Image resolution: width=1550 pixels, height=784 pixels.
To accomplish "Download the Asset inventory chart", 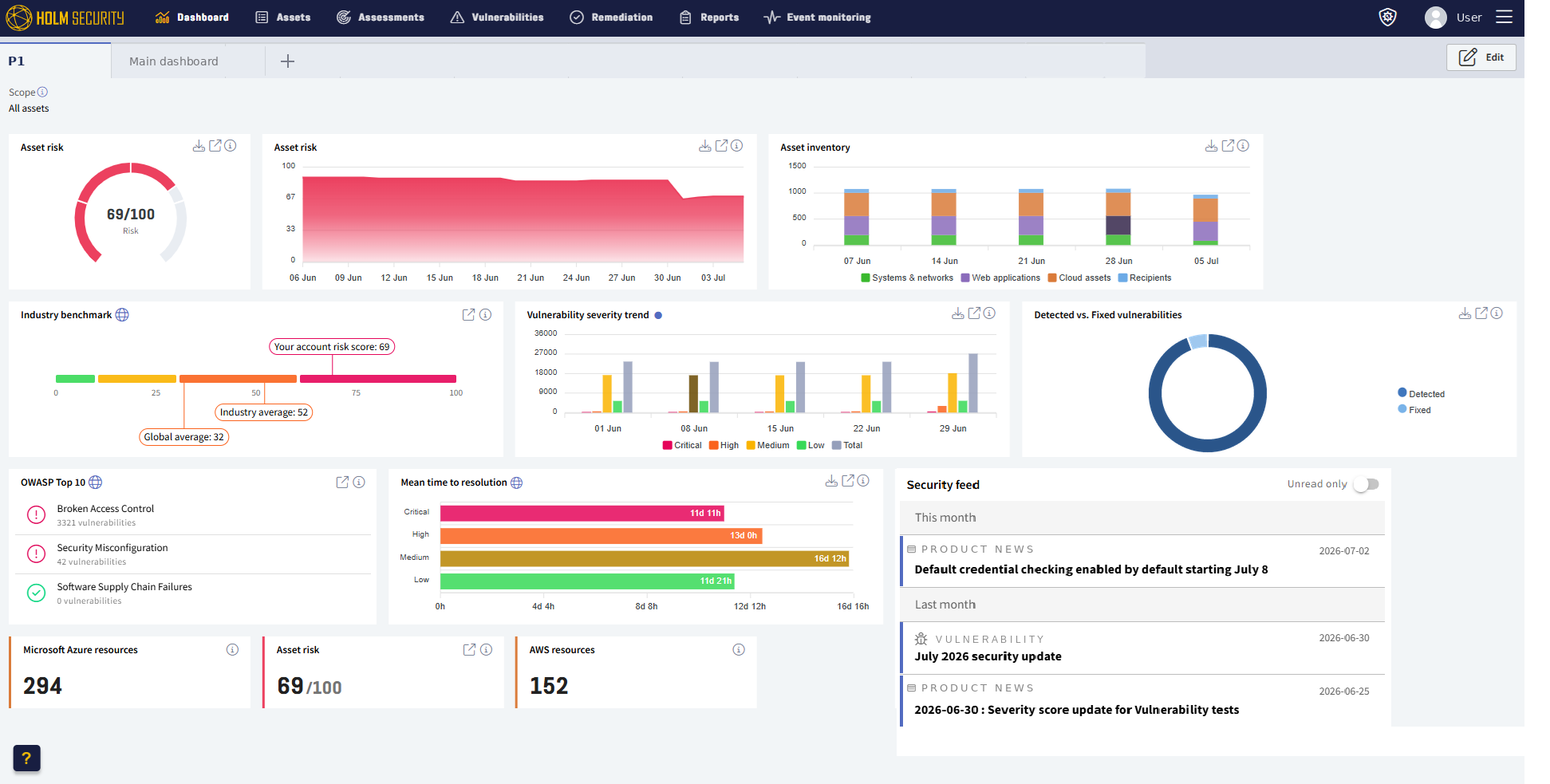I will click(1211, 146).
